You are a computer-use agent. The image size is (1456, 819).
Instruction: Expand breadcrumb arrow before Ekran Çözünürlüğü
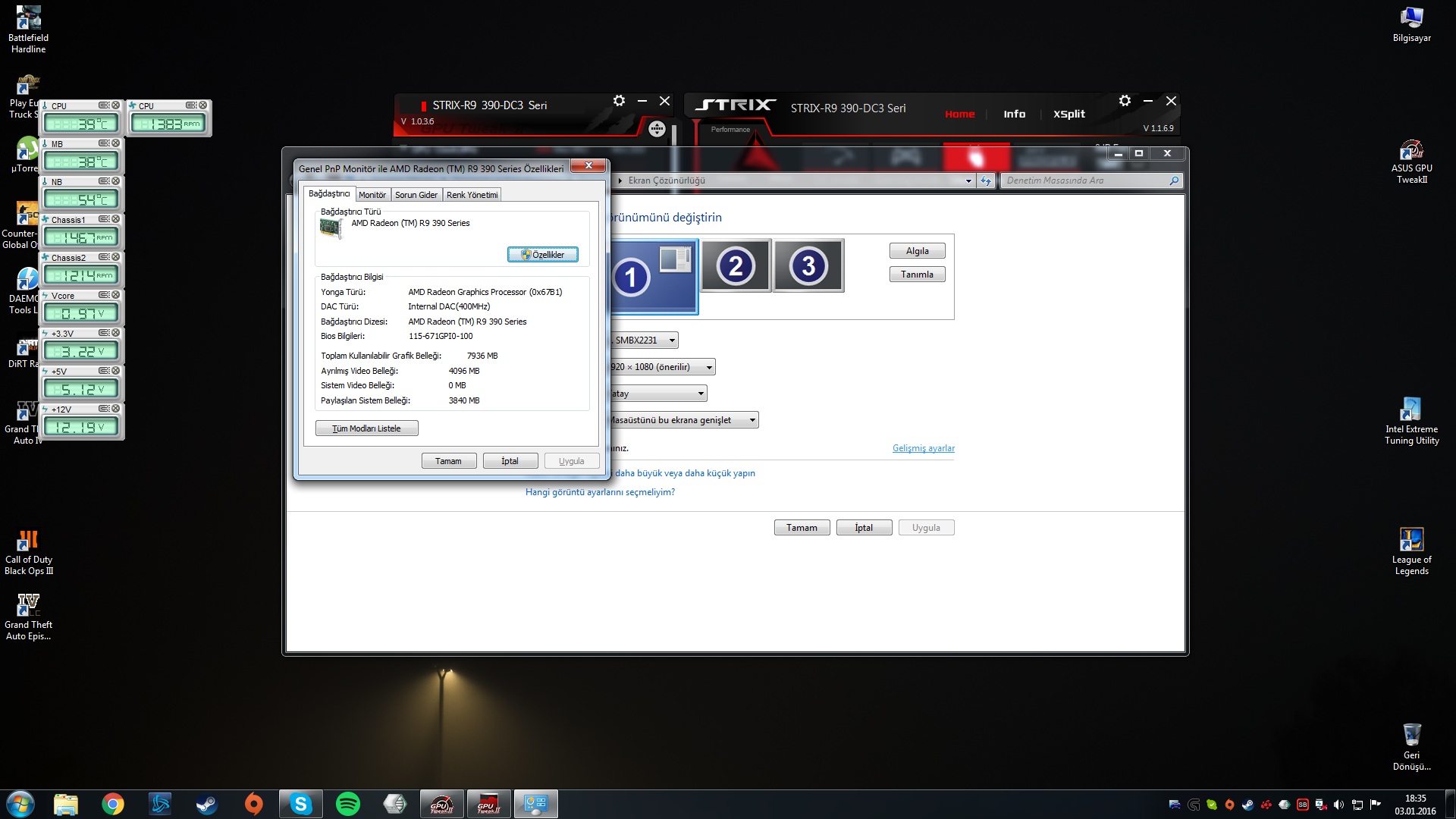[x=620, y=180]
